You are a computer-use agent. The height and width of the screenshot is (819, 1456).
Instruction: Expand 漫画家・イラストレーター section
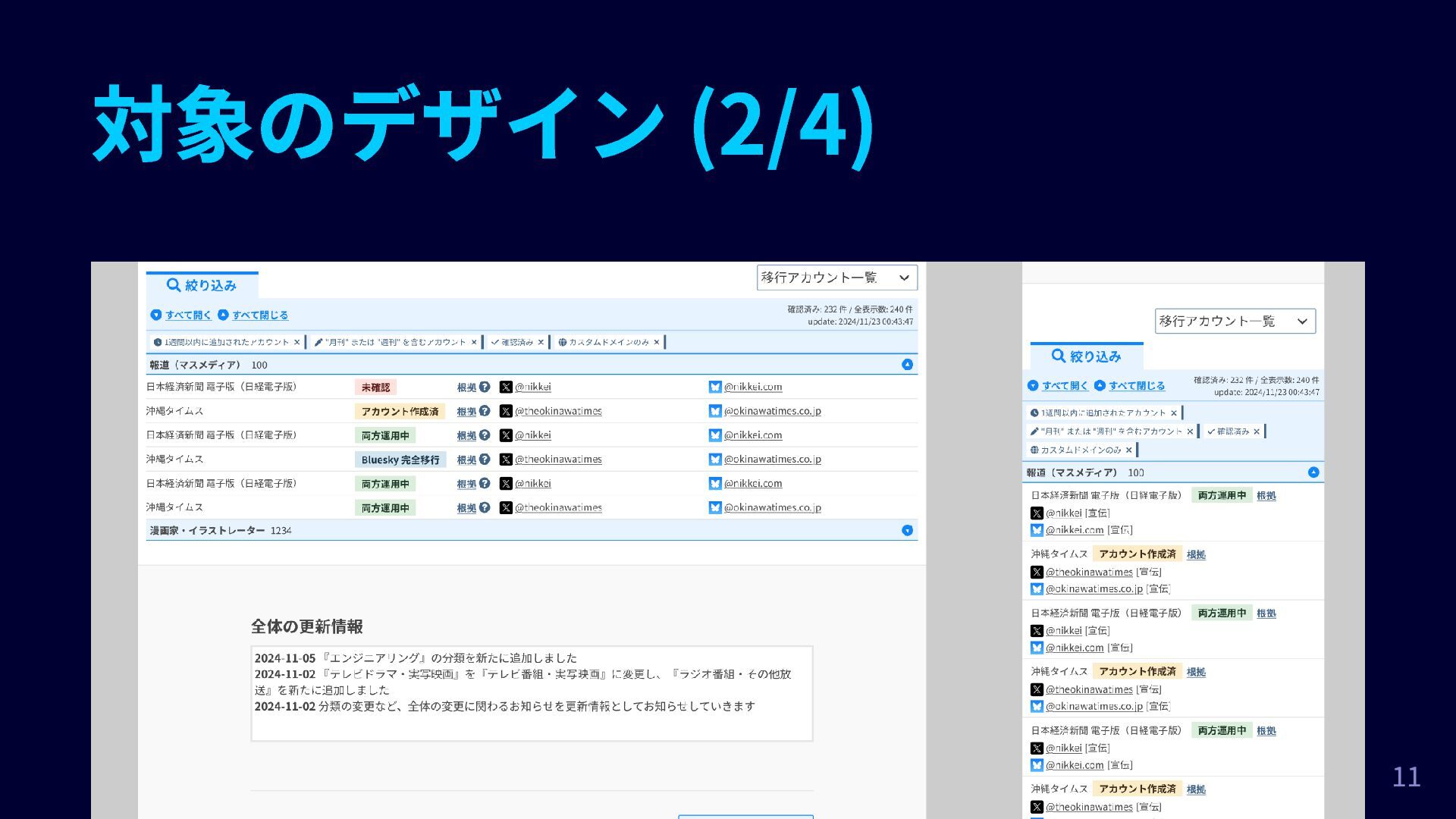click(907, 531)
